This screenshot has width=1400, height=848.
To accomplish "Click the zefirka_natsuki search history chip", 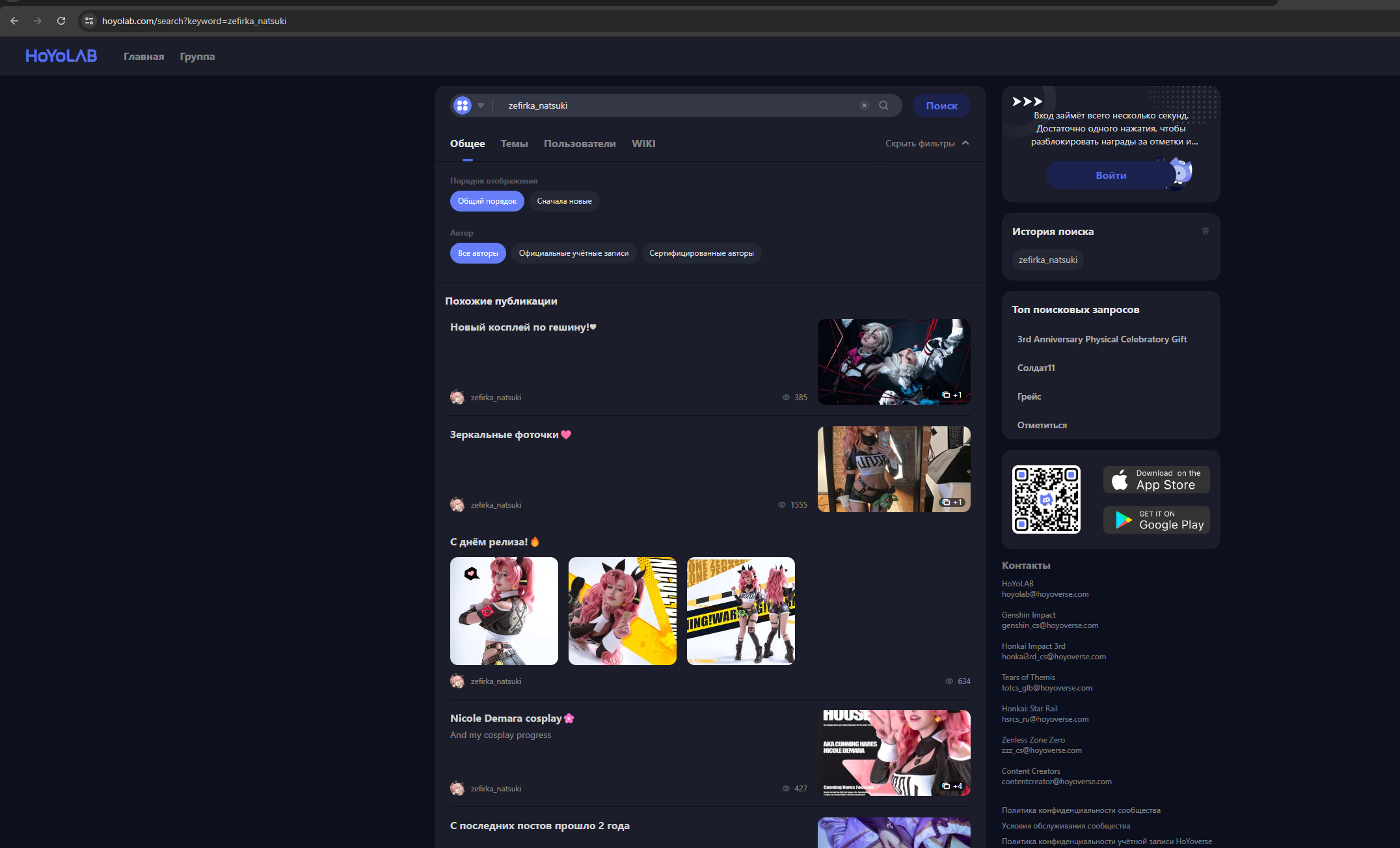I will tap(1047, 260).
